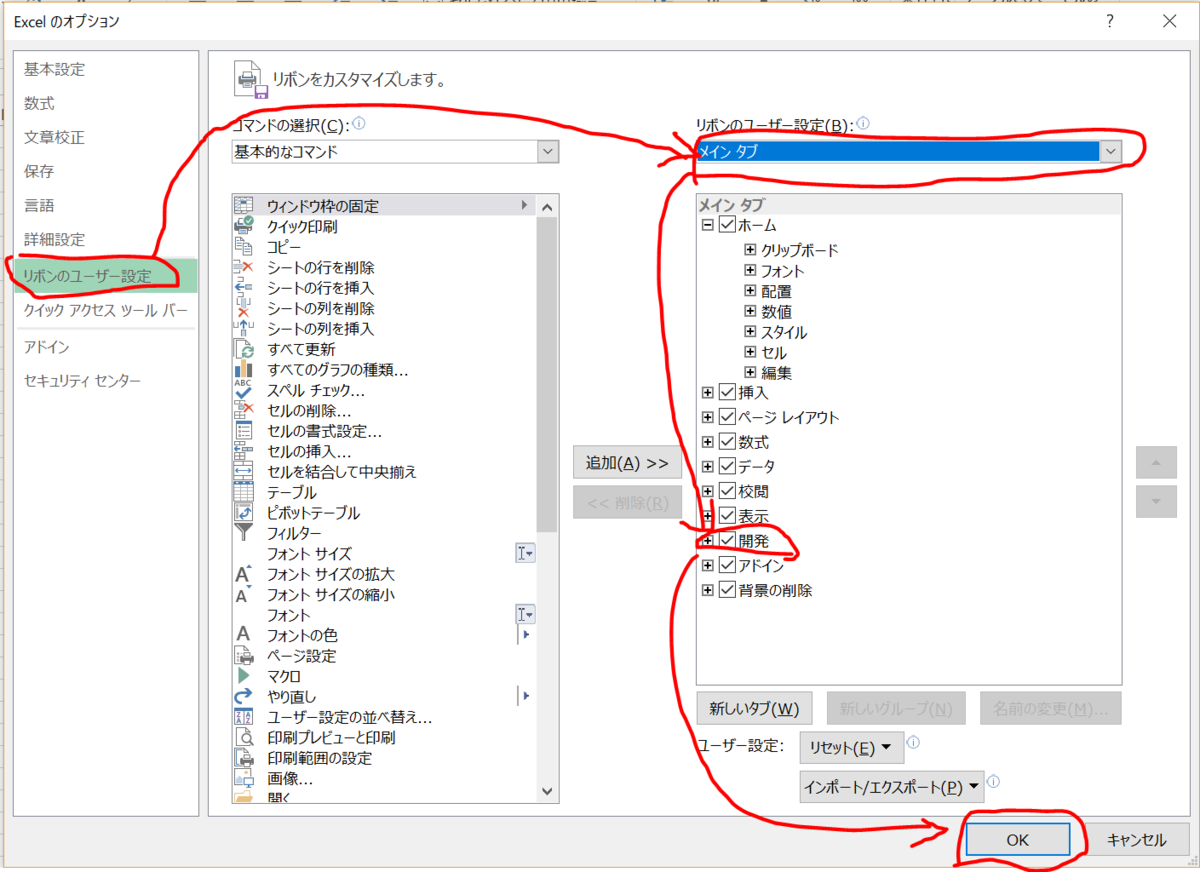Click the ページ設定 icon
This screenshot has height=872, width=1200.
click(243, 656)
